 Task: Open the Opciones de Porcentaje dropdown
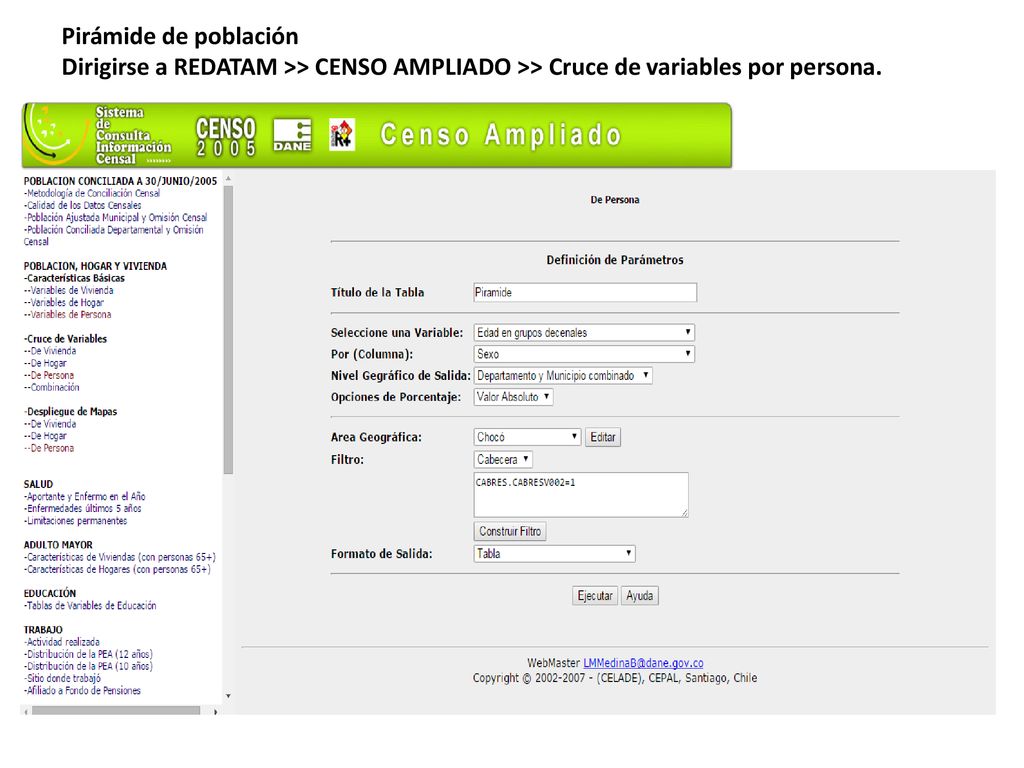(x=513, y=397)
